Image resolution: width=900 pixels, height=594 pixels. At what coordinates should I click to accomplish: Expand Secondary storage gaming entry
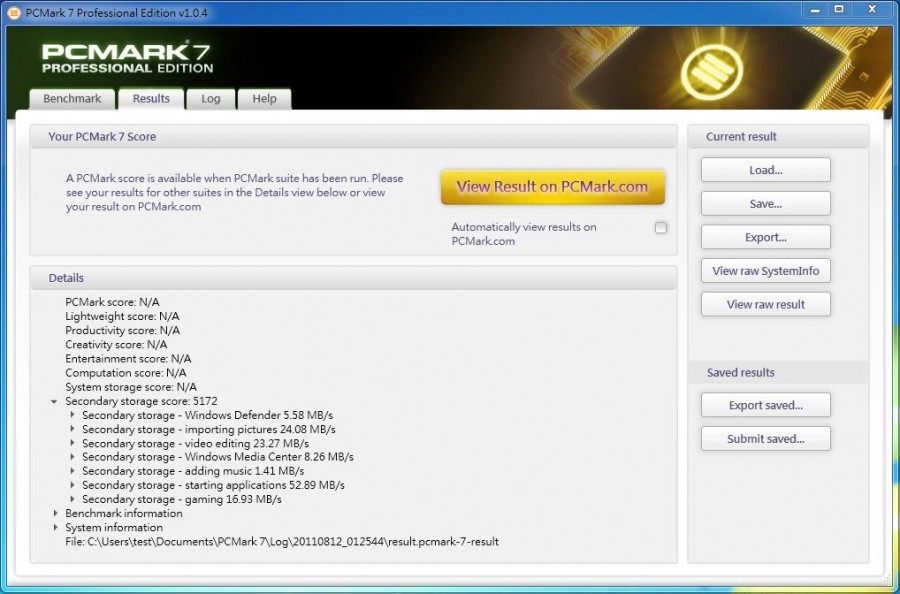[72, 499]
